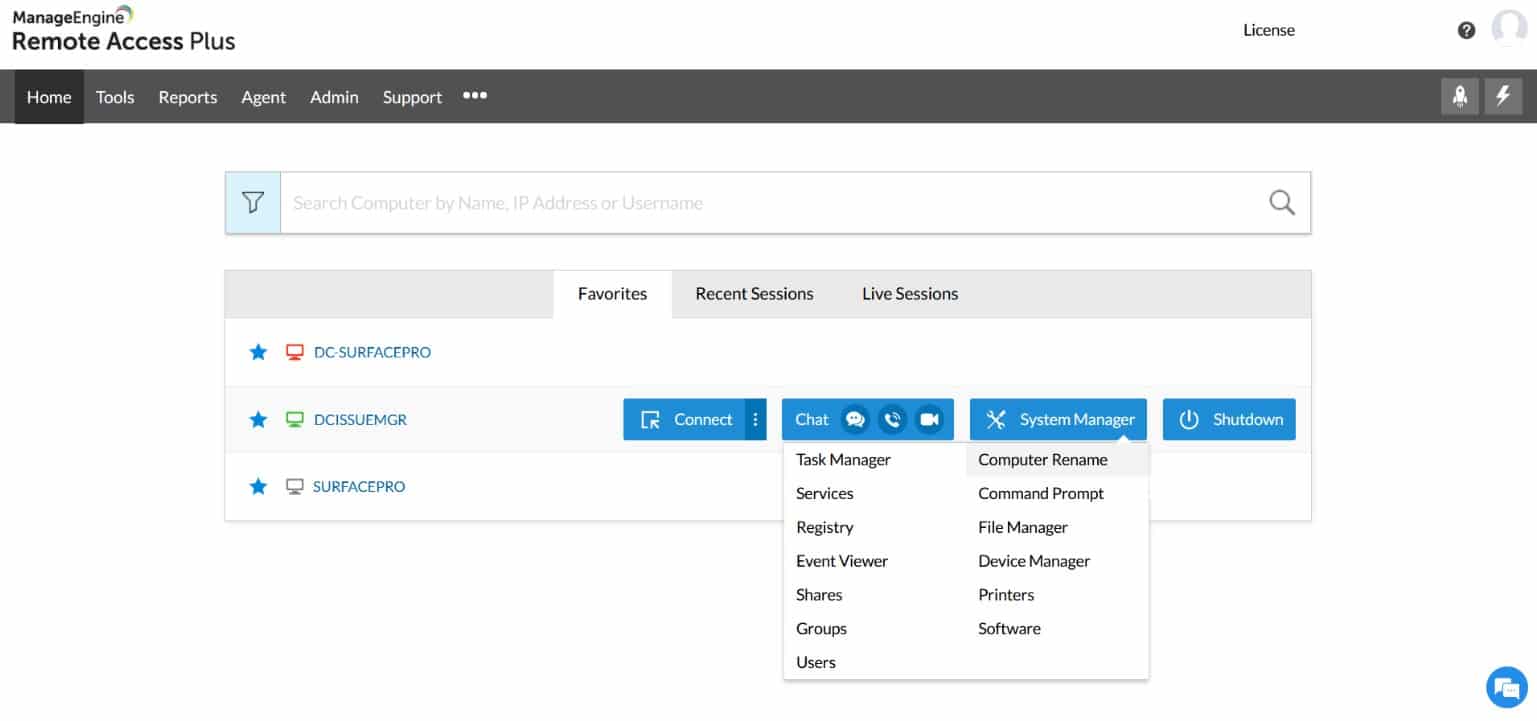This screenshot has height=721, width=1537.
Task: Click the computer search input field
Action: [x=767, y=203]
